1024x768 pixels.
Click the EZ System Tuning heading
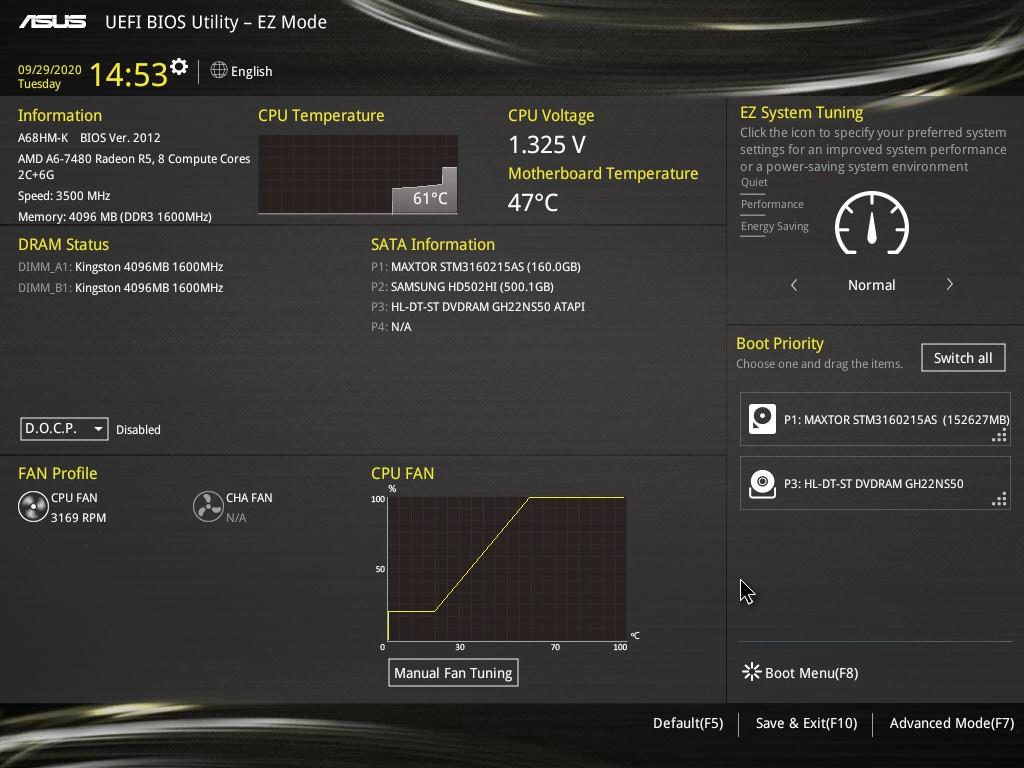click(801, 112)
